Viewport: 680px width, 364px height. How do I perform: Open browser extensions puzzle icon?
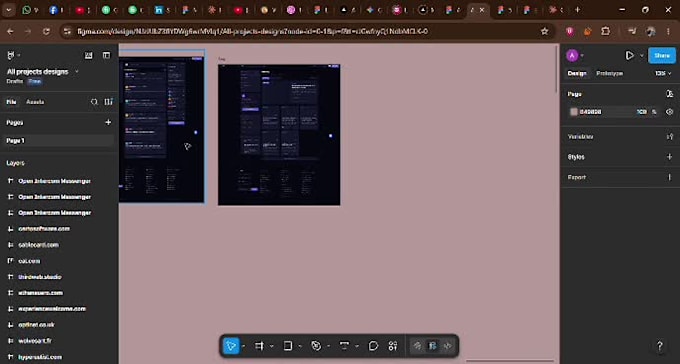point(605,31)
